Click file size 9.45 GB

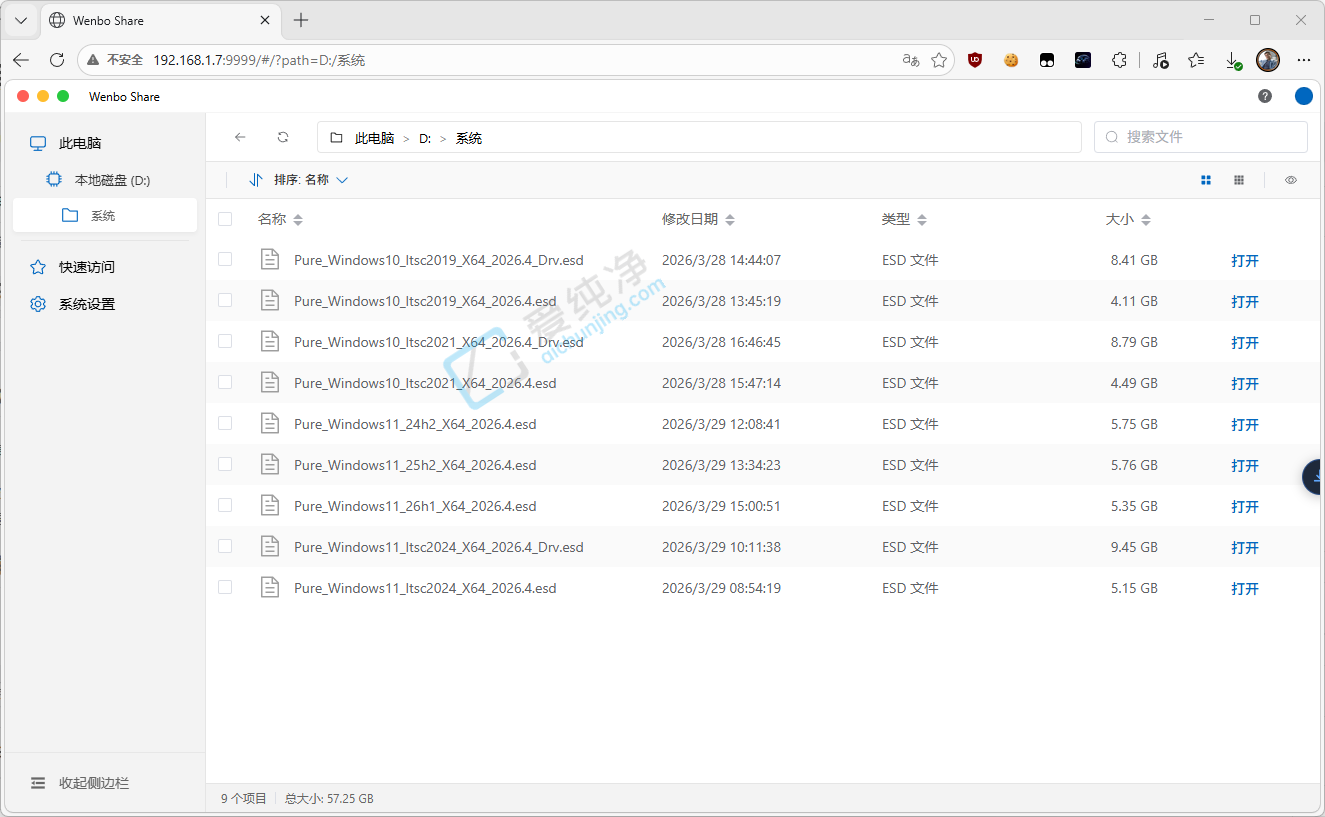pyautogui.click(x=1134, y=547)
